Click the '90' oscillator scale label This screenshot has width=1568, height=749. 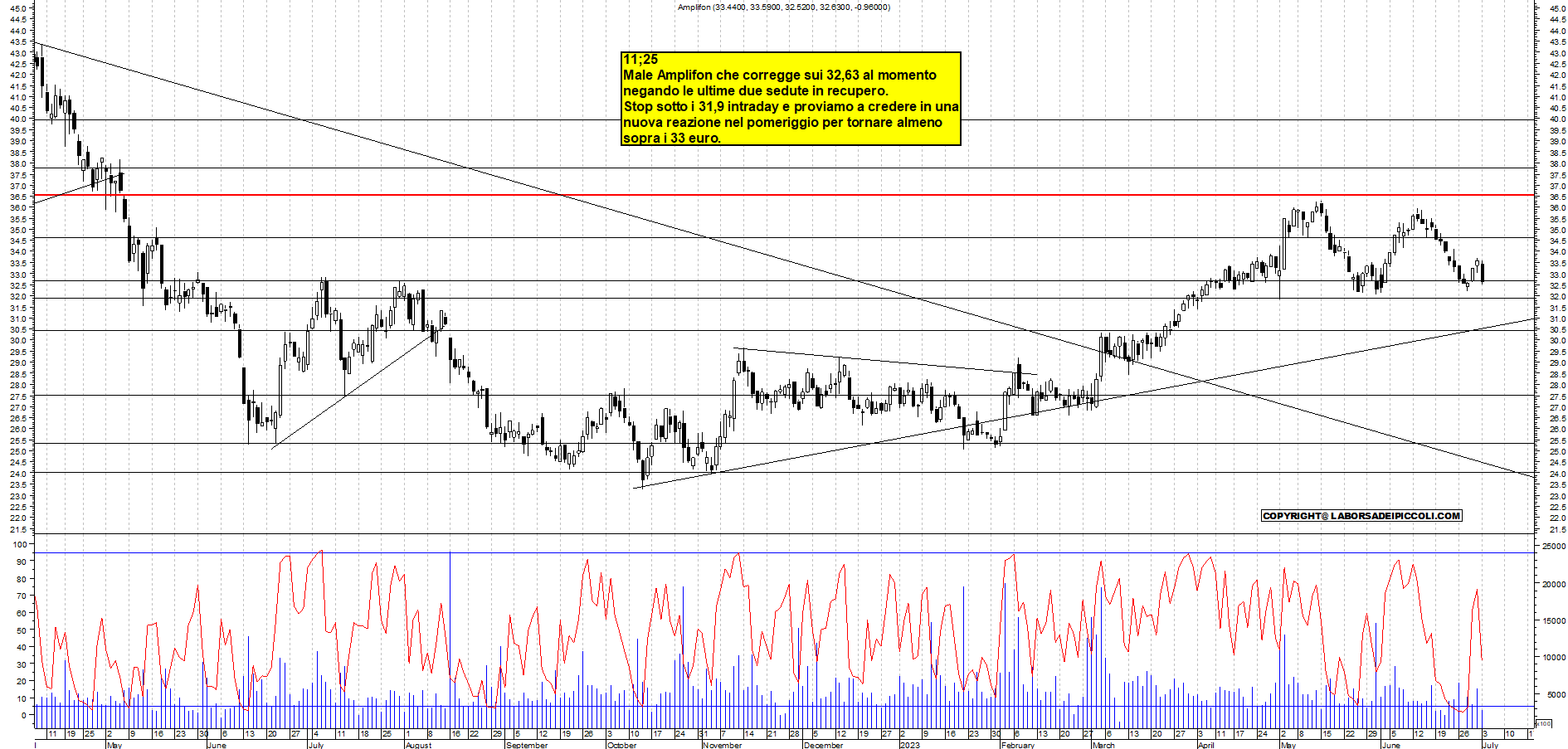tap(22, 562)
